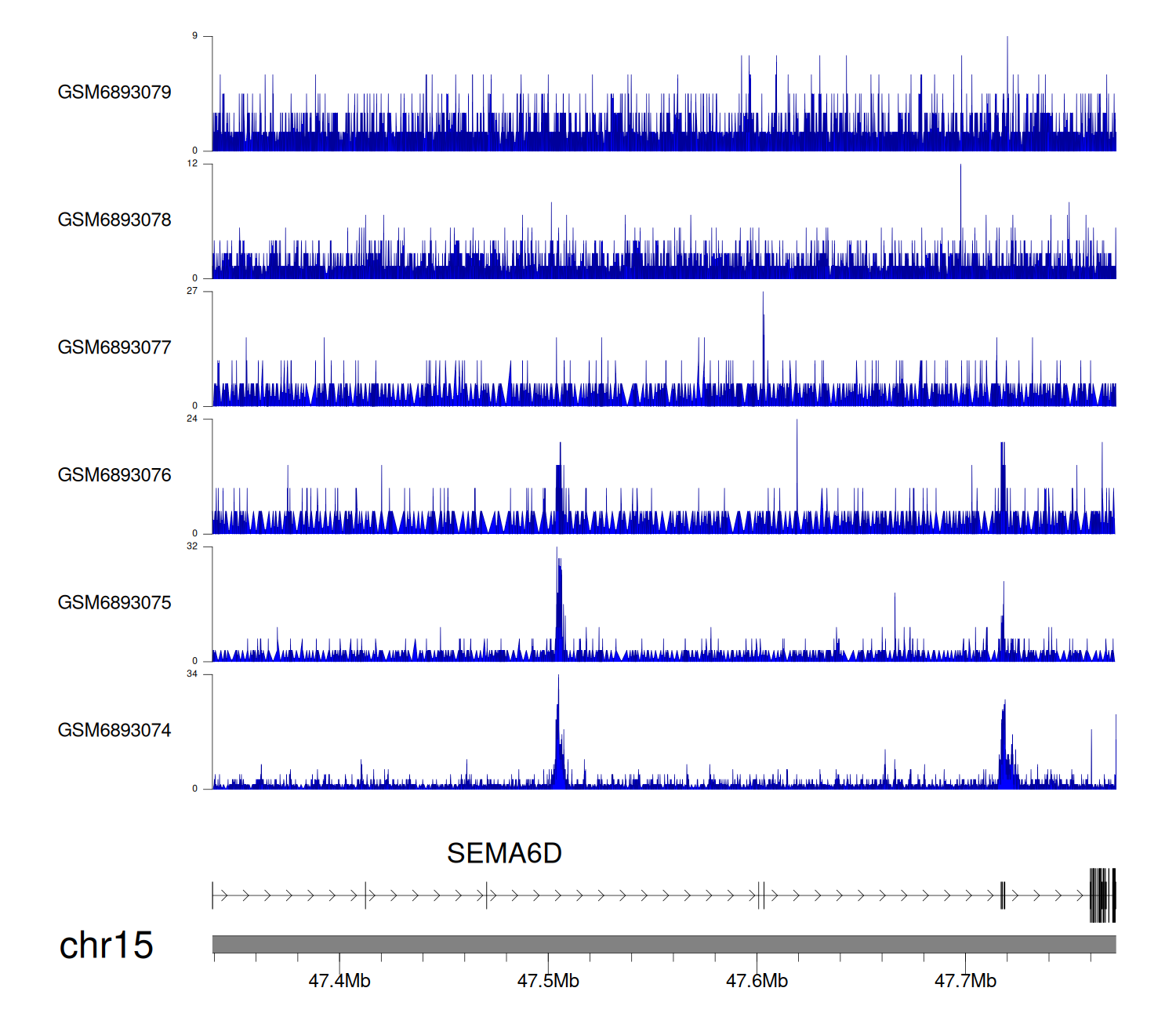Image resolution: width=1176 pixels, height=1035 pixels.
Task: Click the chr15 chromosome label
Action: (106, 946)
